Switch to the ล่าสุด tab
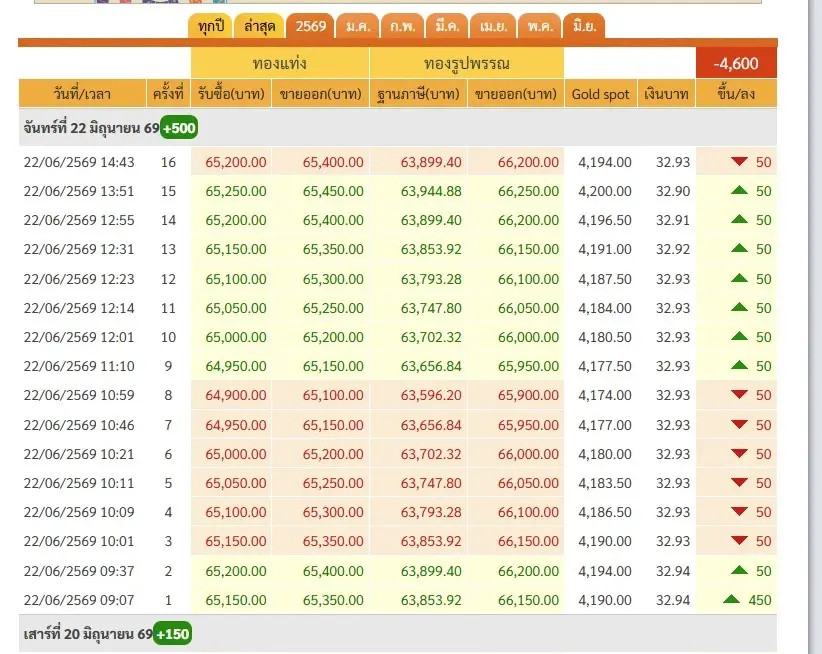822x654 pixels. tap(259, 26)
